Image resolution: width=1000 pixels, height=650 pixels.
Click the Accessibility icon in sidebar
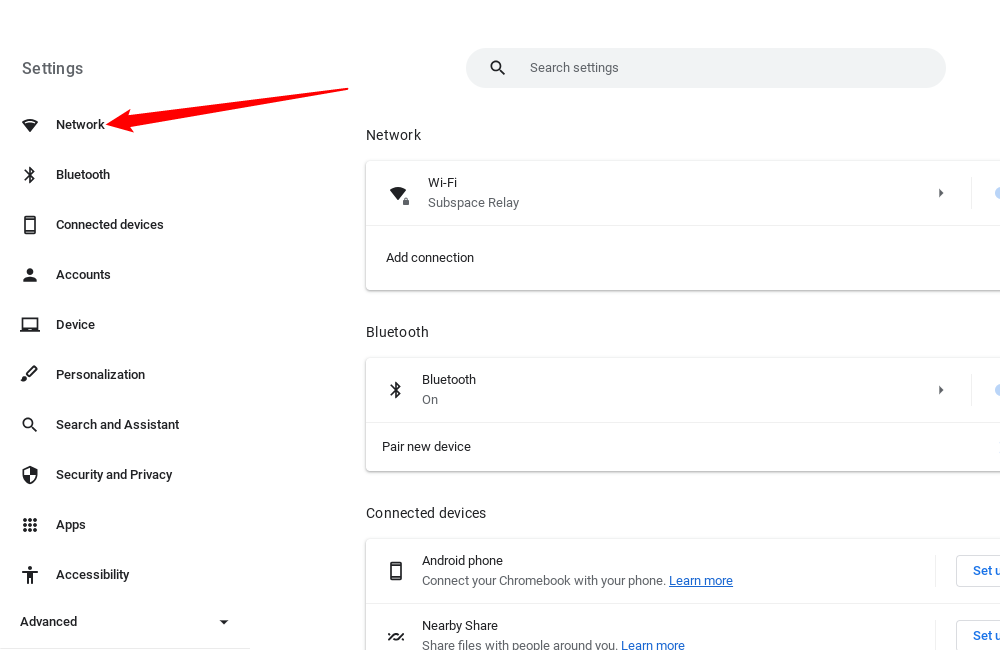[x=29, y=574]
